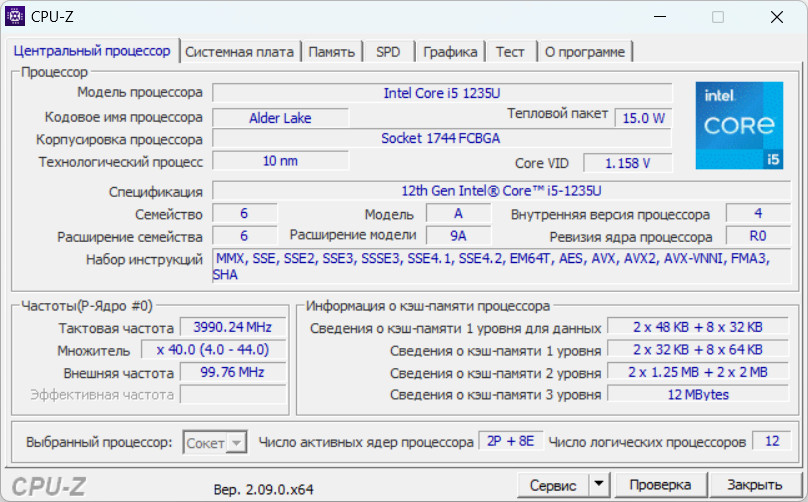
Task: Click the empty Эффективная частота field
Action: [232, 394]
